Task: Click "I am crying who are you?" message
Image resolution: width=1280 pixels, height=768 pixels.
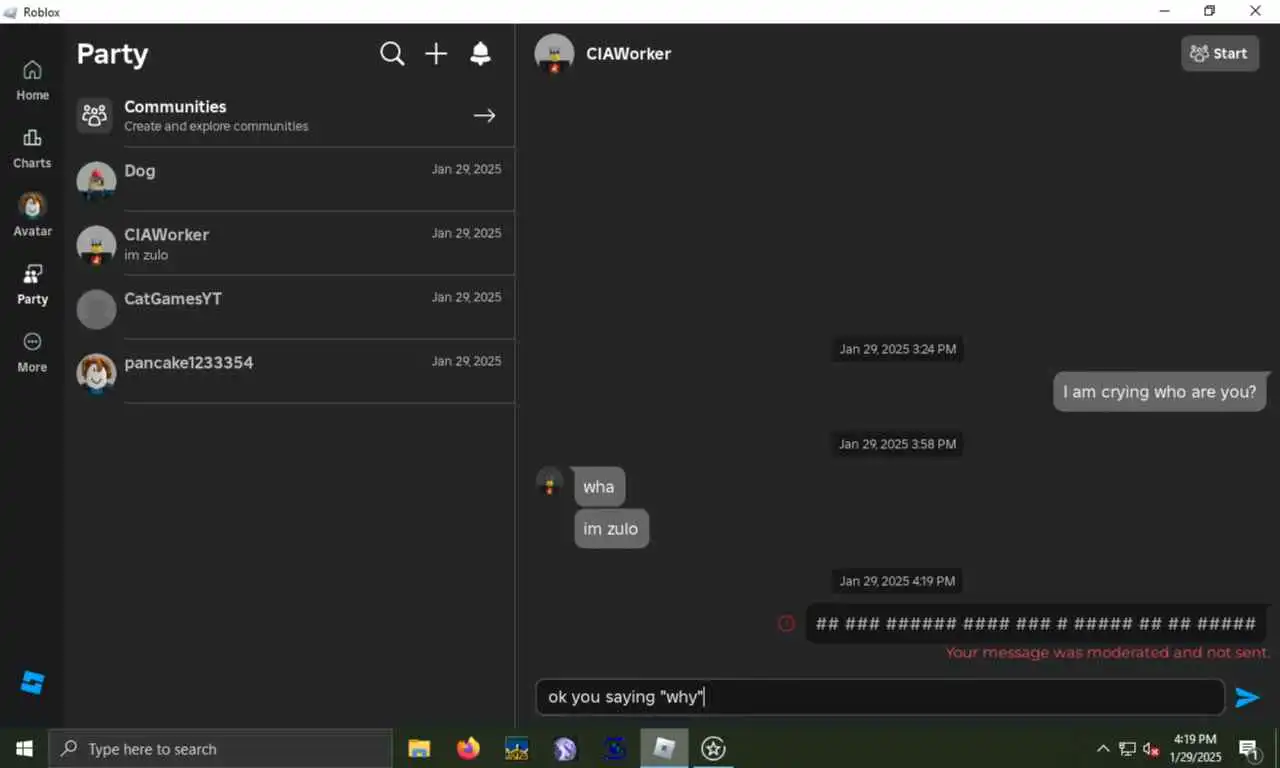Action: (x=1159, y=392)
